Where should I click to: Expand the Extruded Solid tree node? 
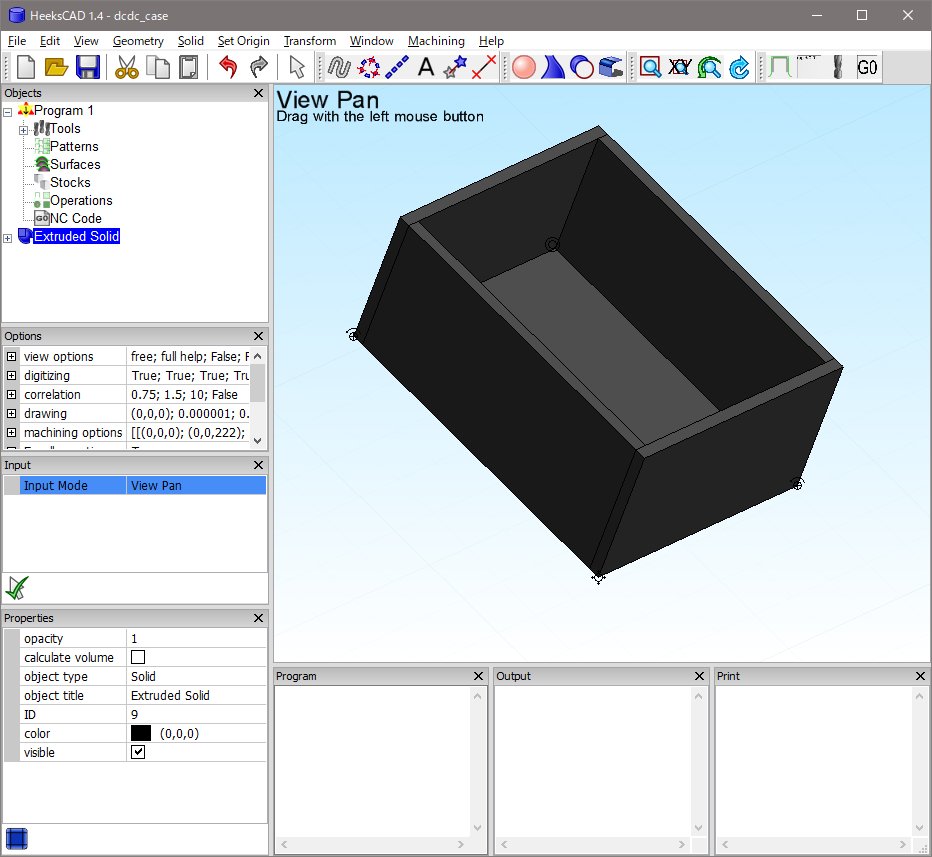coord(8,237)
